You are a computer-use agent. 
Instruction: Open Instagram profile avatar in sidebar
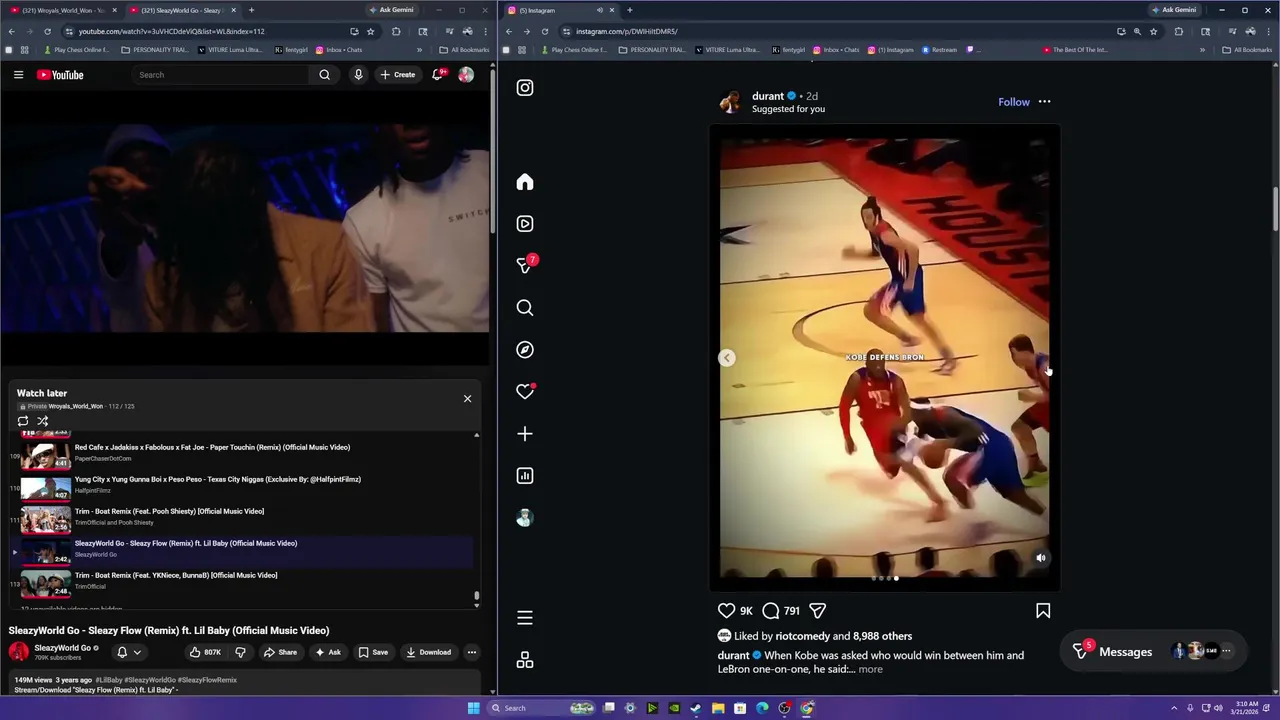coord(525,518)
